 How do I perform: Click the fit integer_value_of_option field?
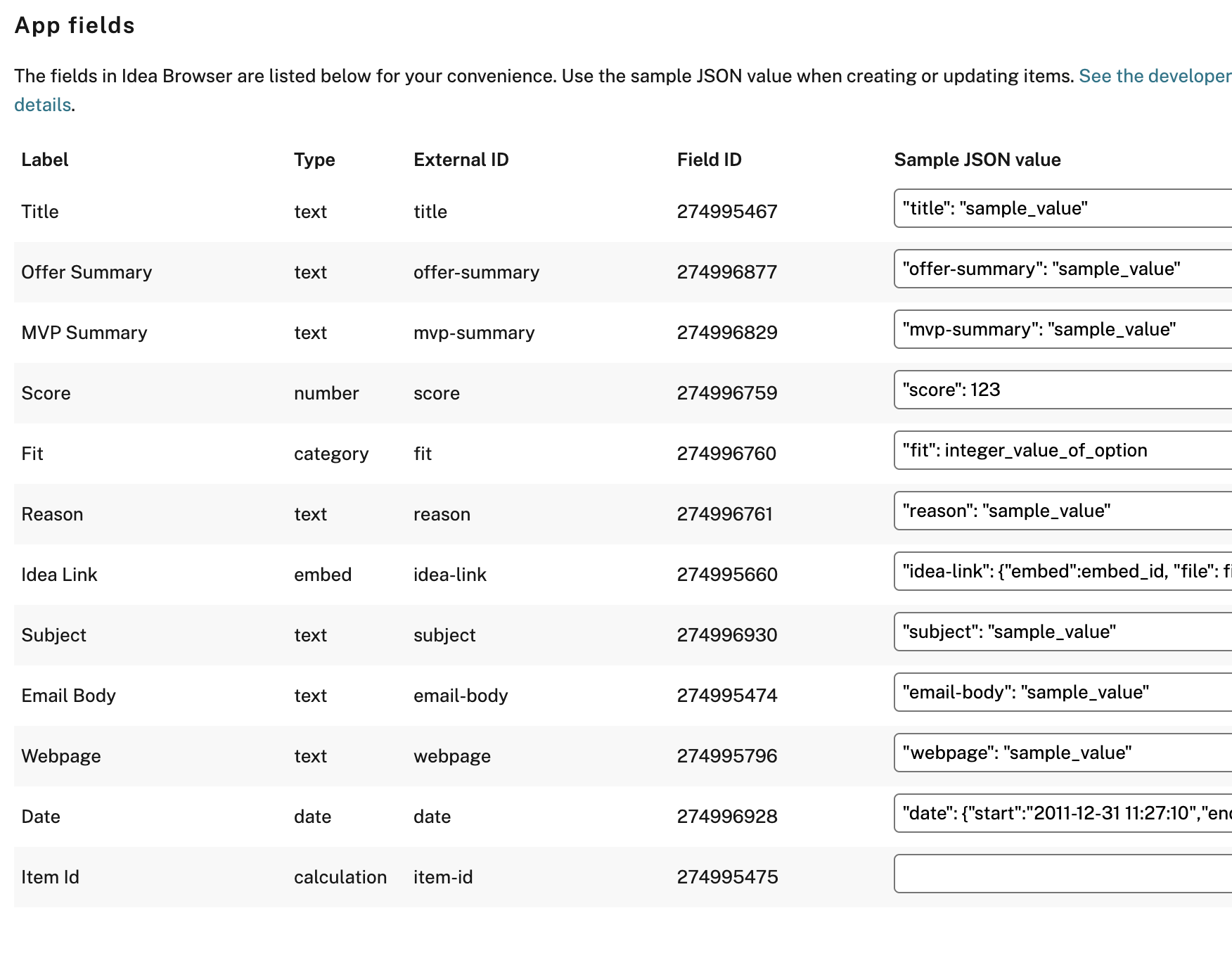point(1062,450)
